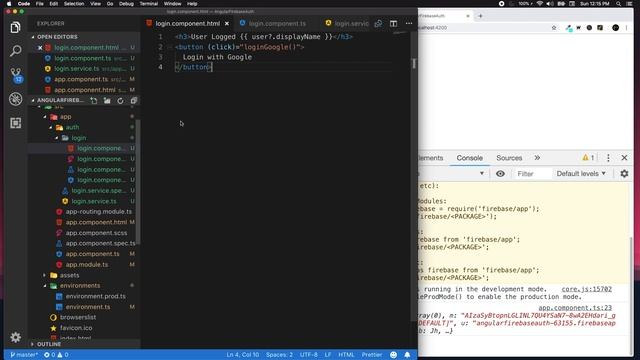The image size is (640, 360).
Task: Open Source Control view icon
Action: (16, 75)
